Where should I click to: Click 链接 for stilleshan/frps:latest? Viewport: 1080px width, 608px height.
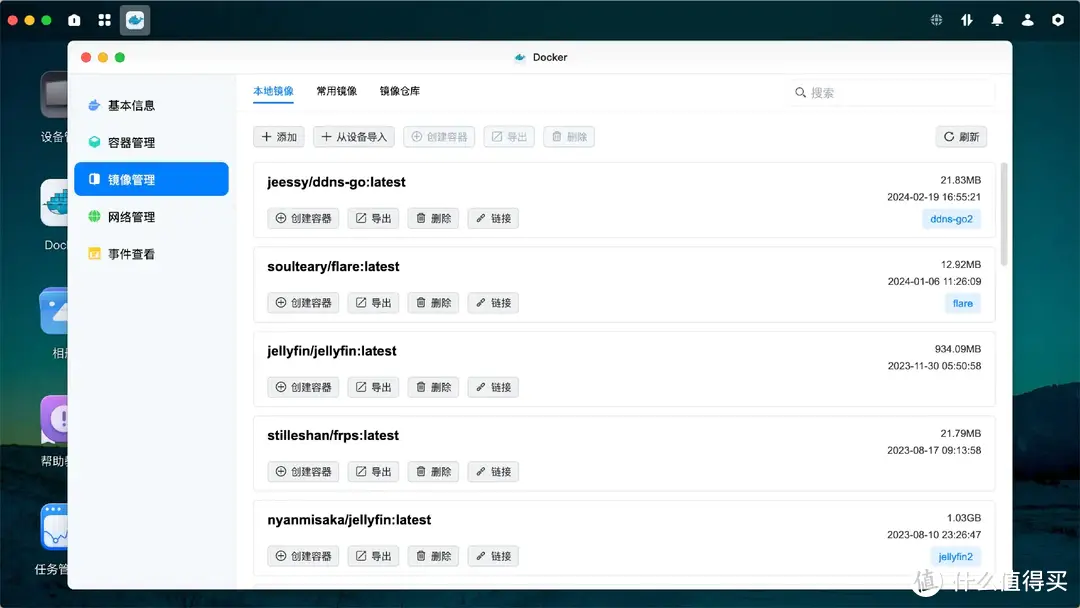point(493,472)
